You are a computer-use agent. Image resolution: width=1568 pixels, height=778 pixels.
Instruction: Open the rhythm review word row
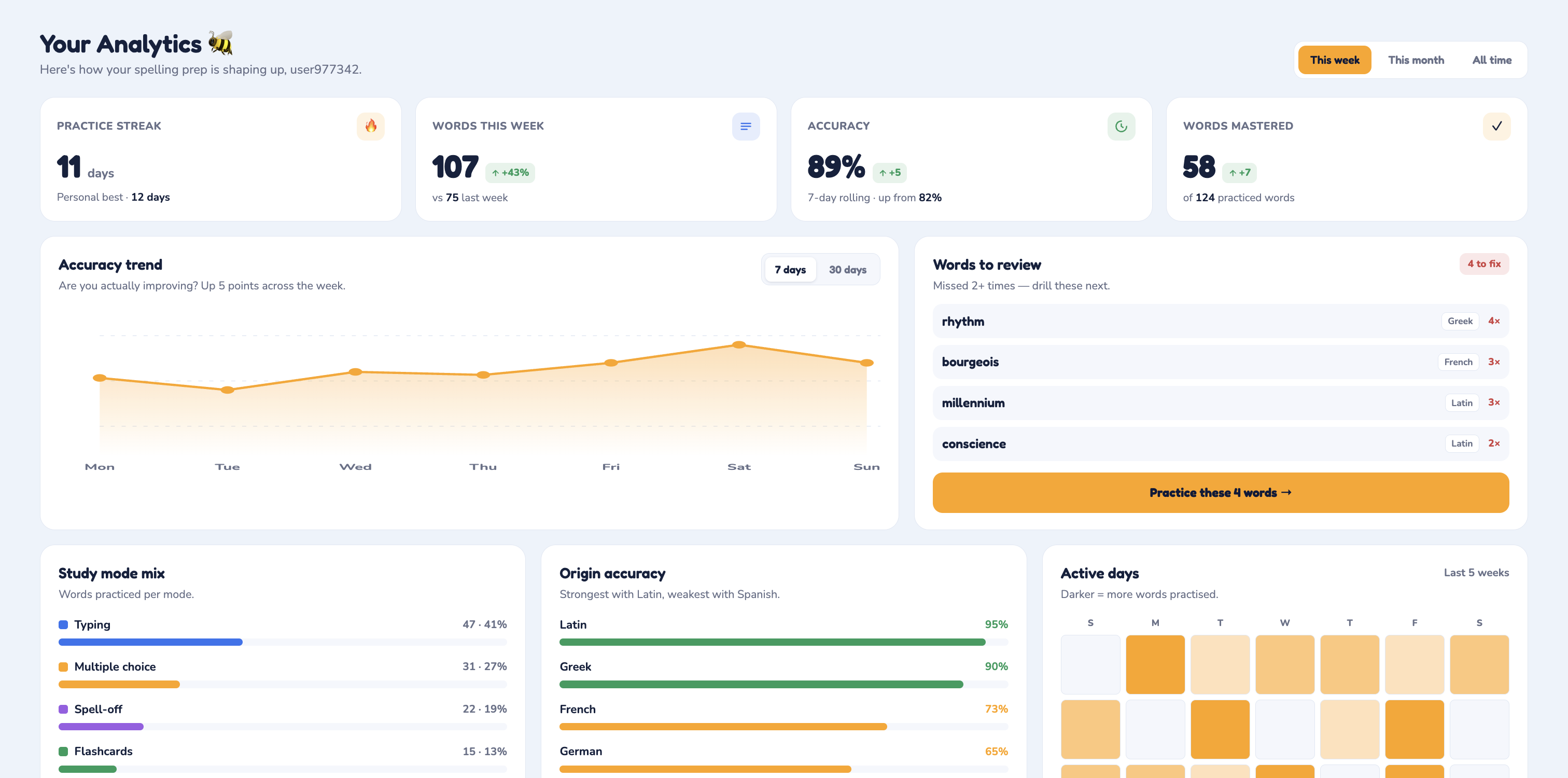[x=1221, y=321]
